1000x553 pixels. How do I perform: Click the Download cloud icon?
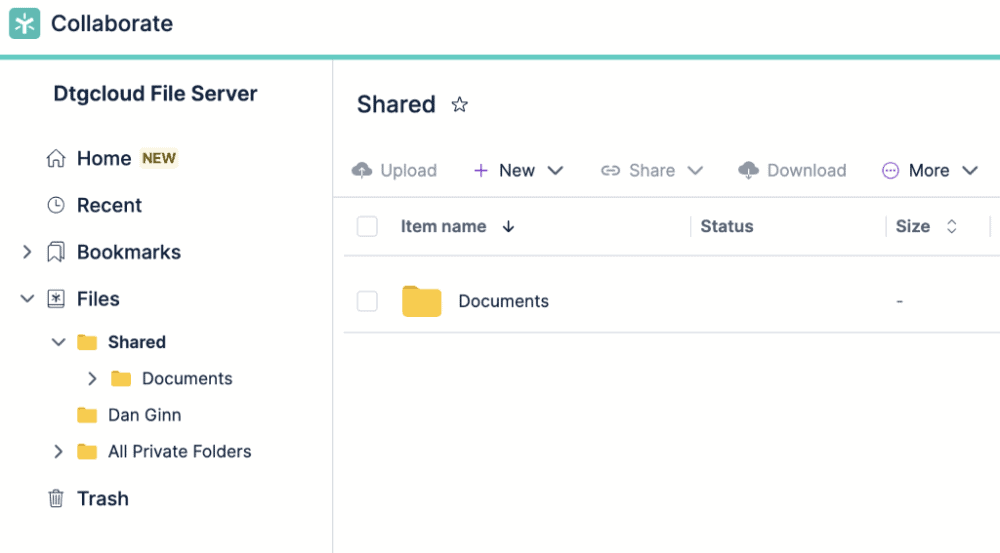coord(749,170)
